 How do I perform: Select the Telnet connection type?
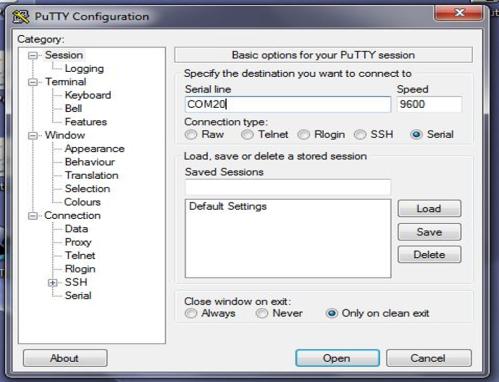pyautogui.click(x=248, y=135)
